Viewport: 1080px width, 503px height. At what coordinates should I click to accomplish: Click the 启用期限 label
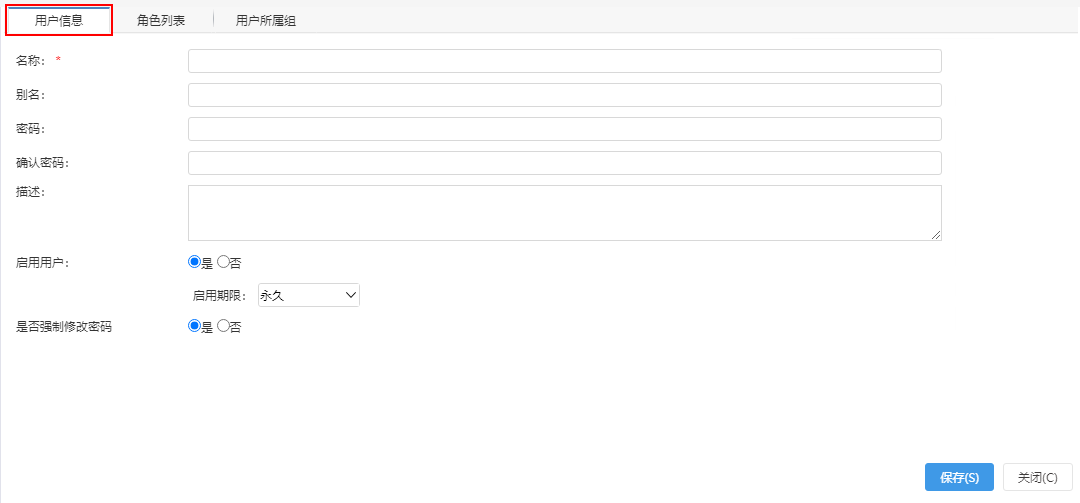pos(219,296)
